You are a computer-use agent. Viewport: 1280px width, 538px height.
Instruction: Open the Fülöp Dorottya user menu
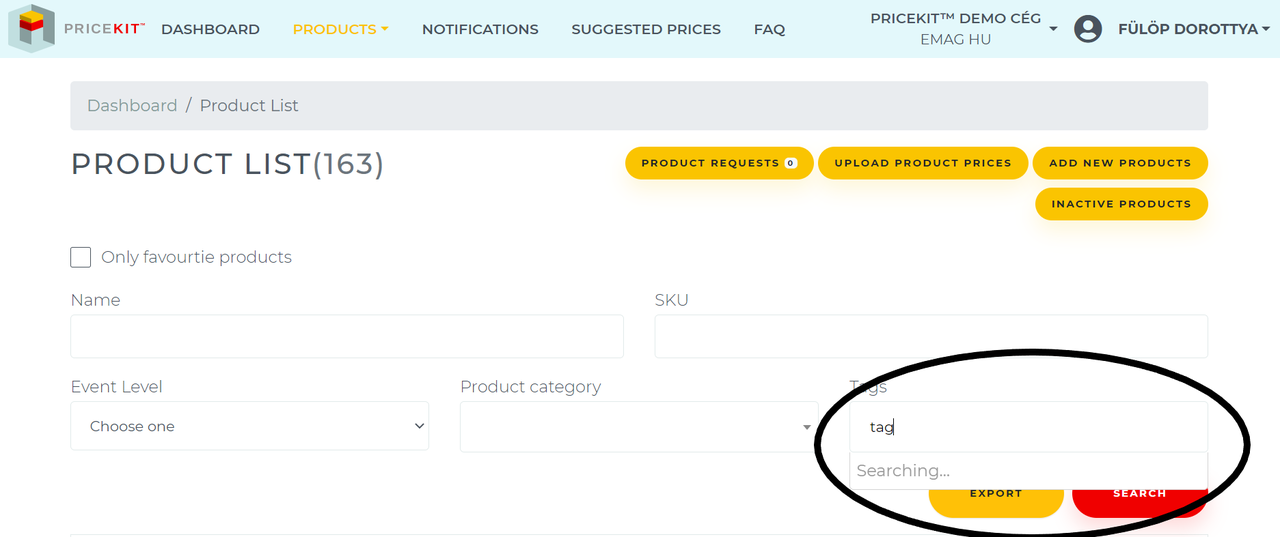point(1194,29)
